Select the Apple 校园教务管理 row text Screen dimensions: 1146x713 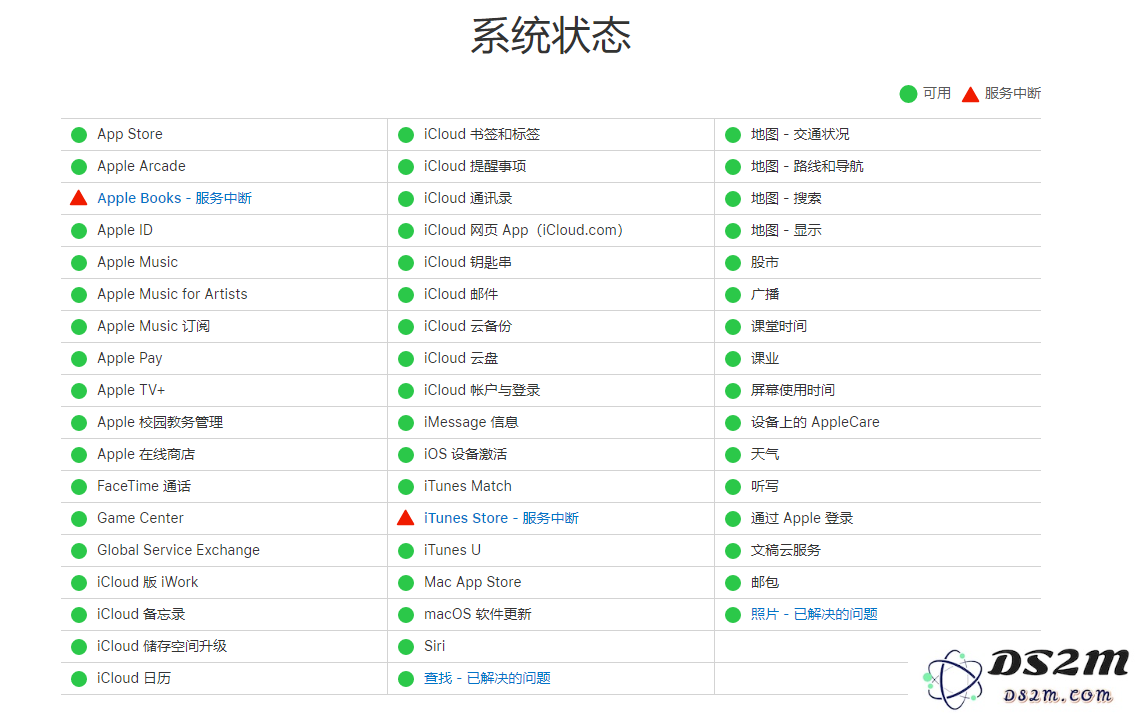point(160,422)
